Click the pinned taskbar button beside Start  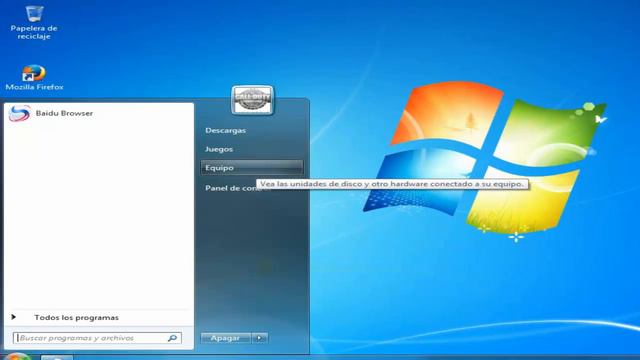[x=57, y=358]
